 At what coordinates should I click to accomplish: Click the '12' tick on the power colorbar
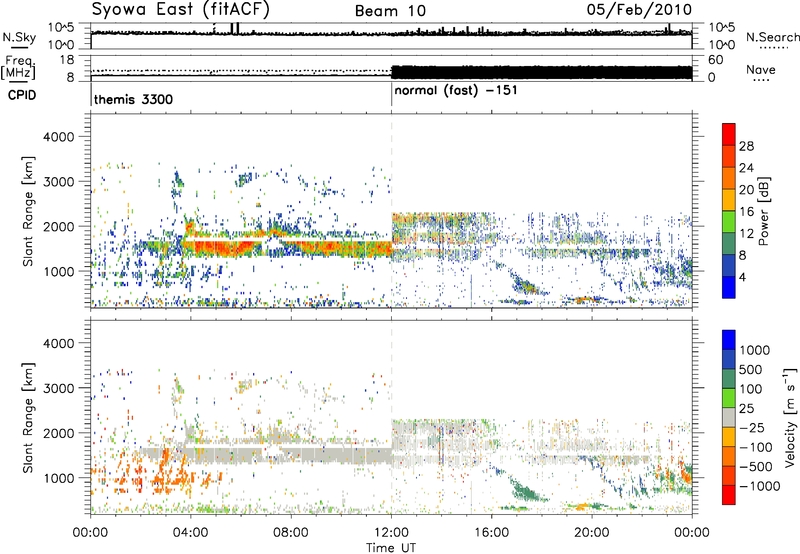[746, 234]
